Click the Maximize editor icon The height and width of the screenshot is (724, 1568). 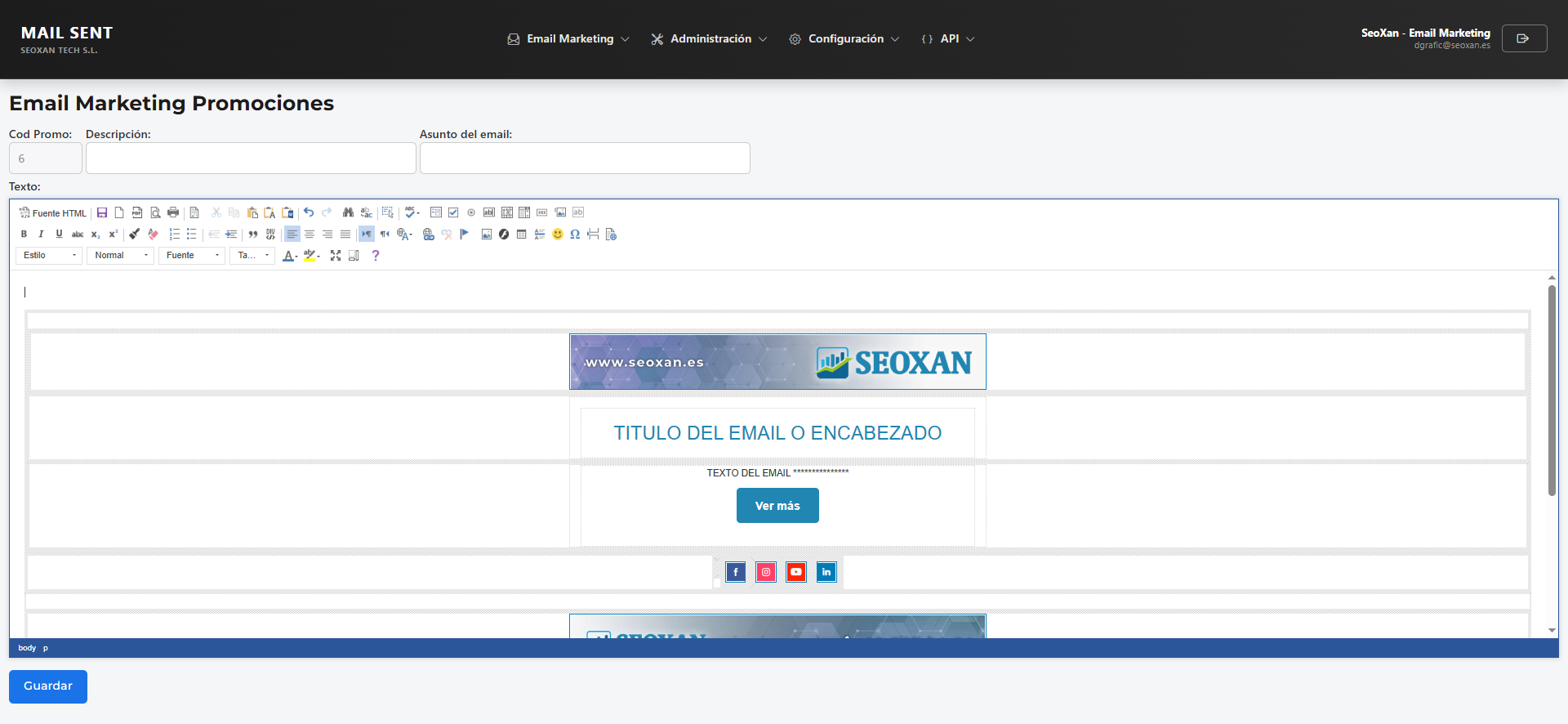point(336,255)
